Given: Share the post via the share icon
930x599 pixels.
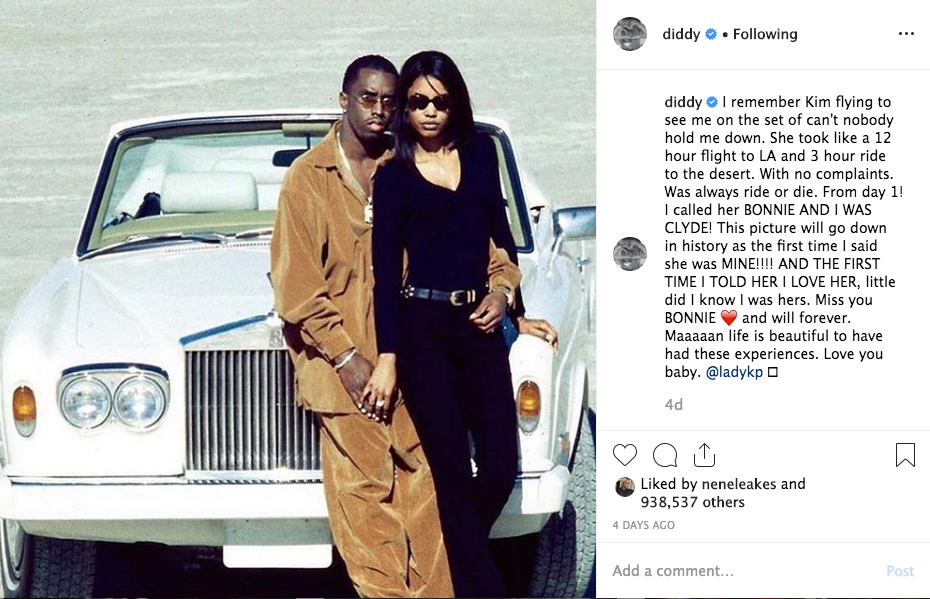Looking at the screenshot, I should click(x=704, y=454).
